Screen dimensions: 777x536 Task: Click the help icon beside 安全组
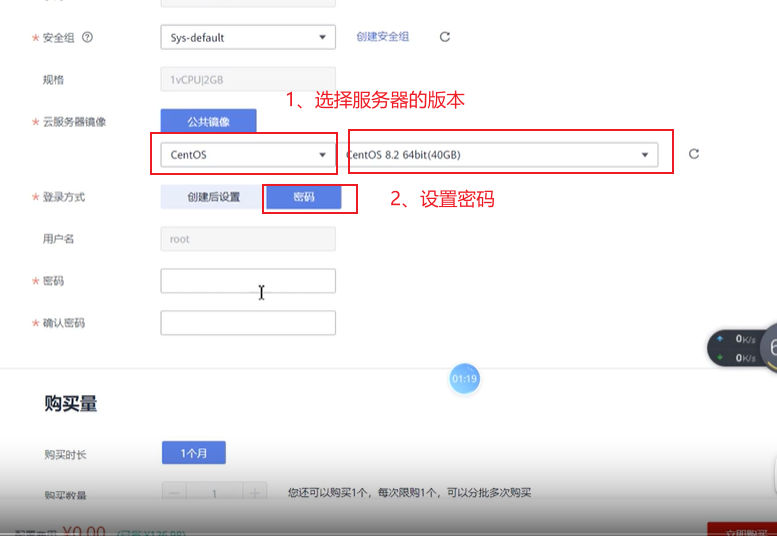87,37
